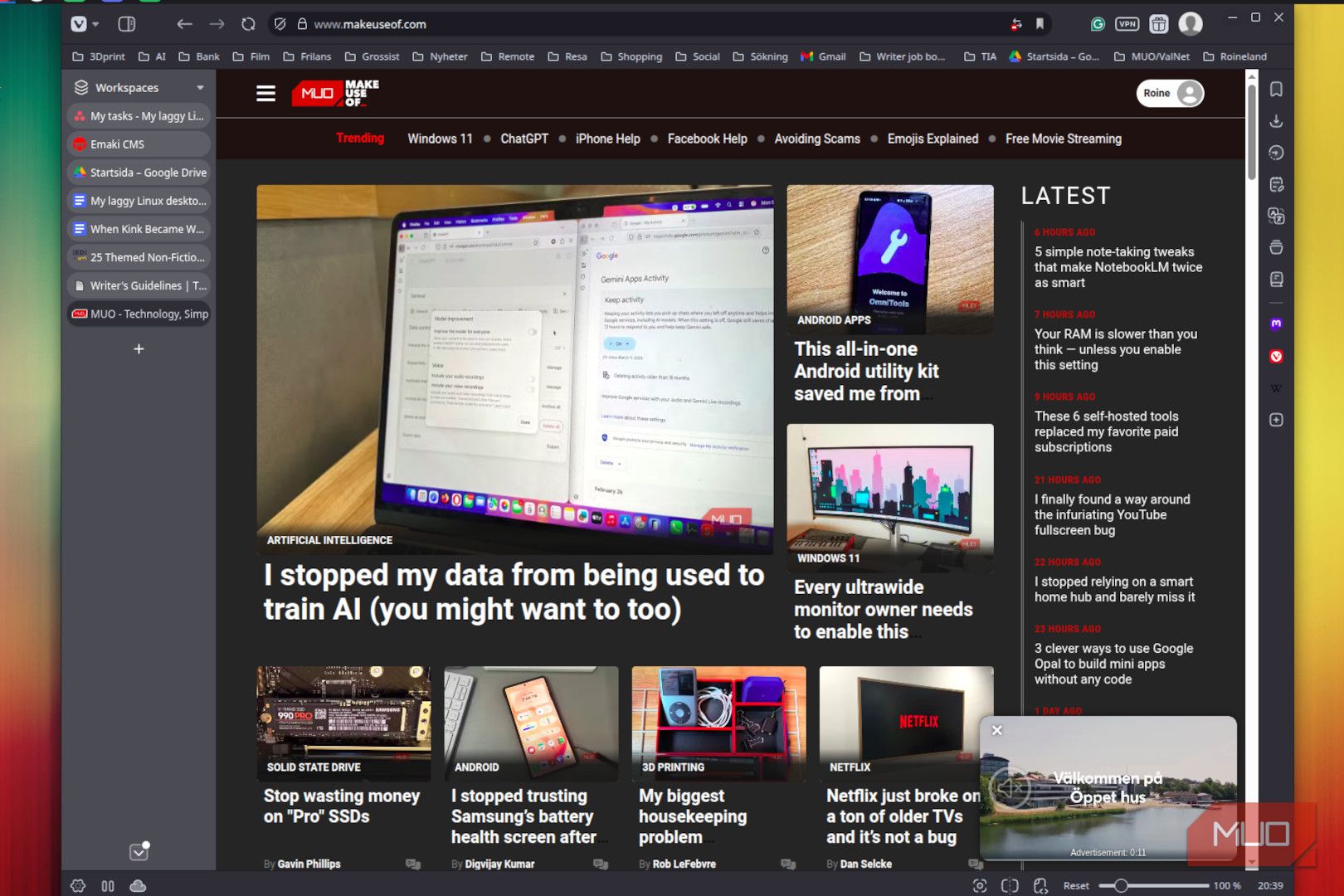
Task: Capture the page with the camera icon
Action: point(980,885)
